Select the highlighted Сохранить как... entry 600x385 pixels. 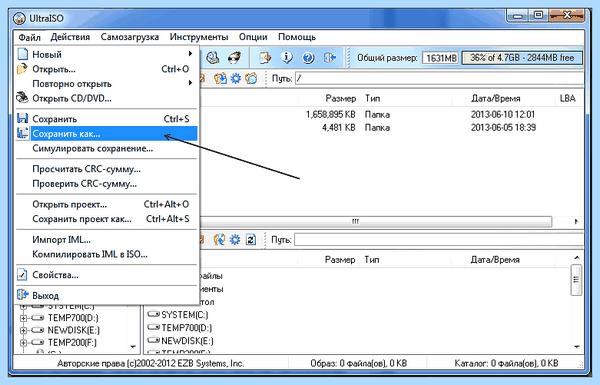tap(106, 134)
